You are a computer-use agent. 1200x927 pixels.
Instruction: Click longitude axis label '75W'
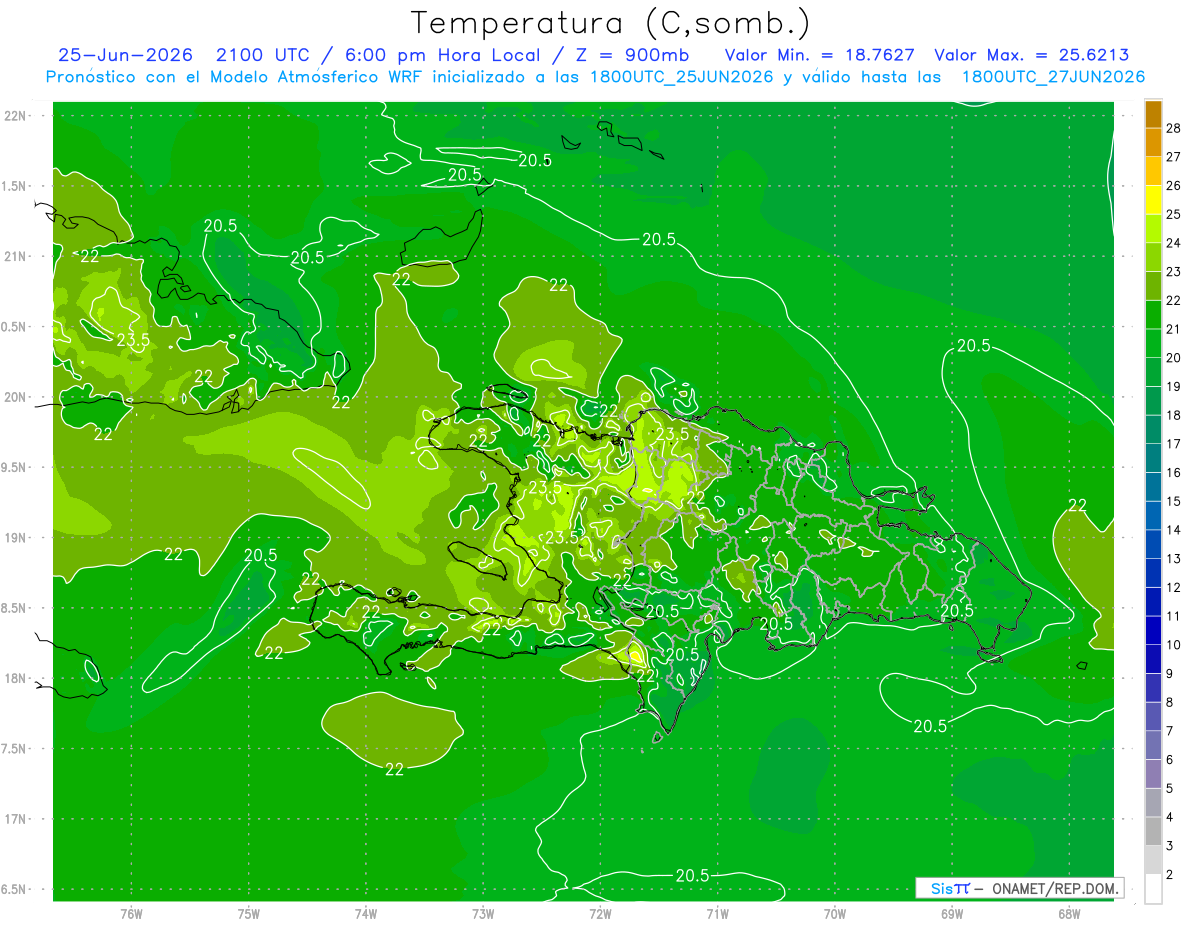(249, 913)
